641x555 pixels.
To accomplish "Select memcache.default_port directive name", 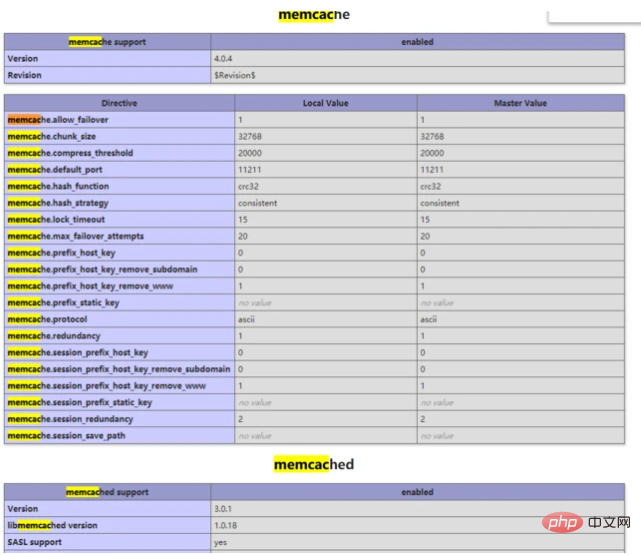I will (55, 170).
